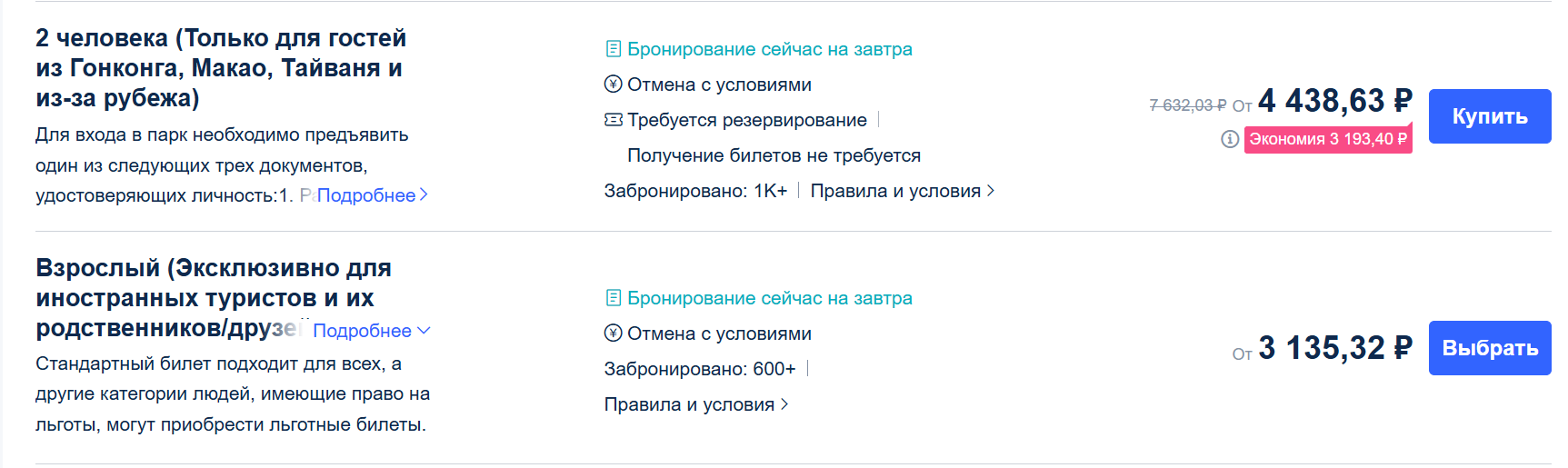Click the ticket icon beside "Требуется резервирование"
1568x468 pixels.
(614, 120)
